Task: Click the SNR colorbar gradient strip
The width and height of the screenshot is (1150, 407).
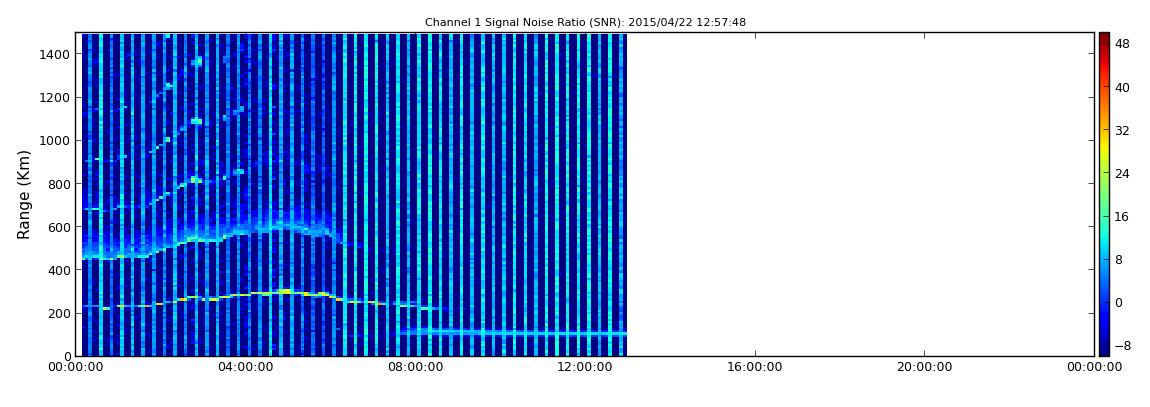Action: tap(1104, 194)
